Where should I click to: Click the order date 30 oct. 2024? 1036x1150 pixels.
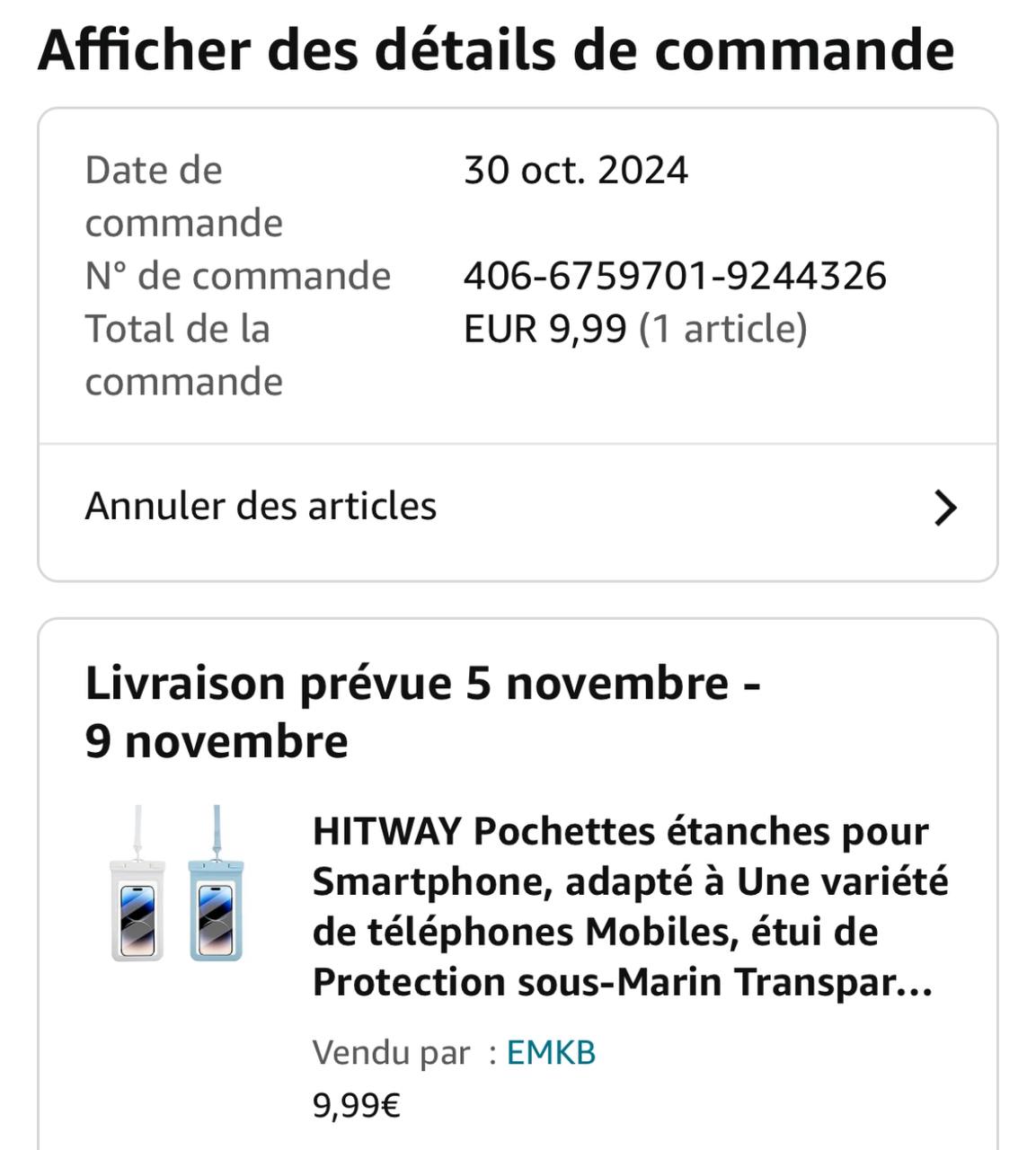point(575,171)
